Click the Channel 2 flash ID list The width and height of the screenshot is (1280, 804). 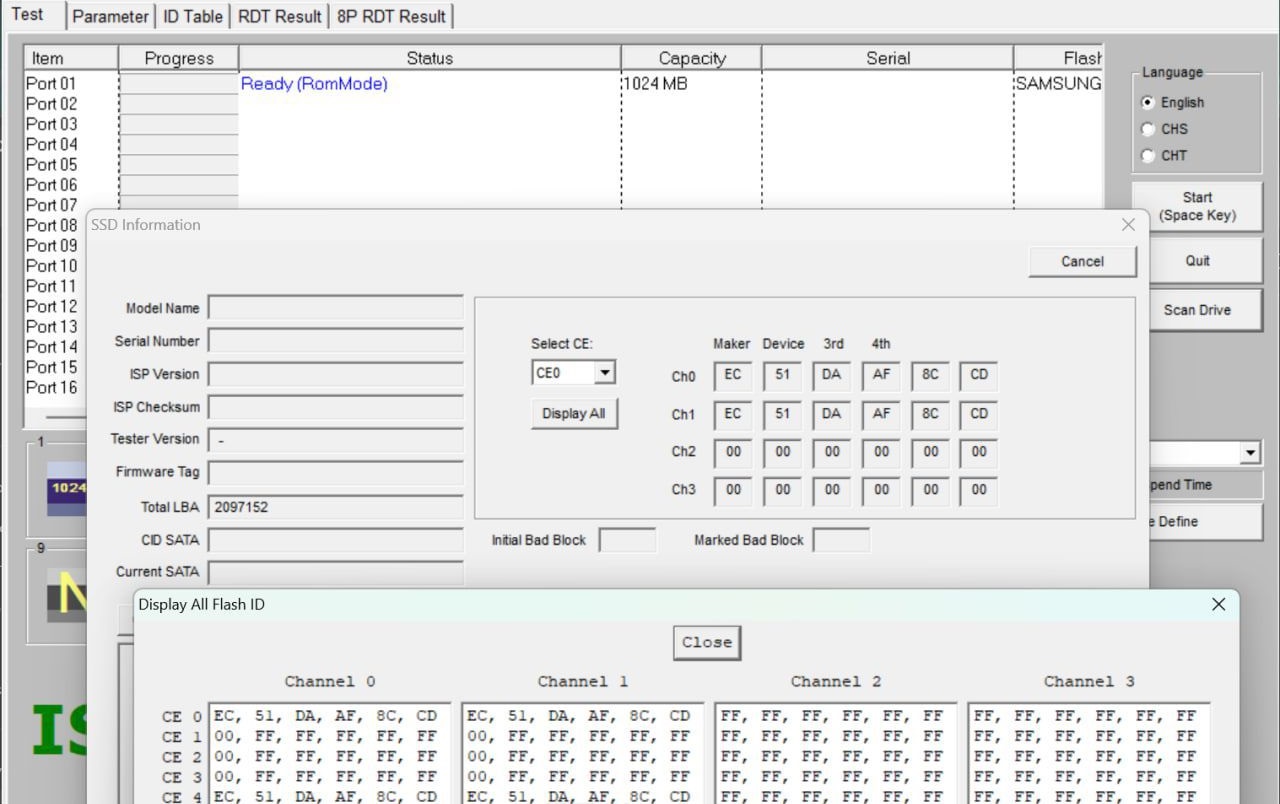coord(835,753)
